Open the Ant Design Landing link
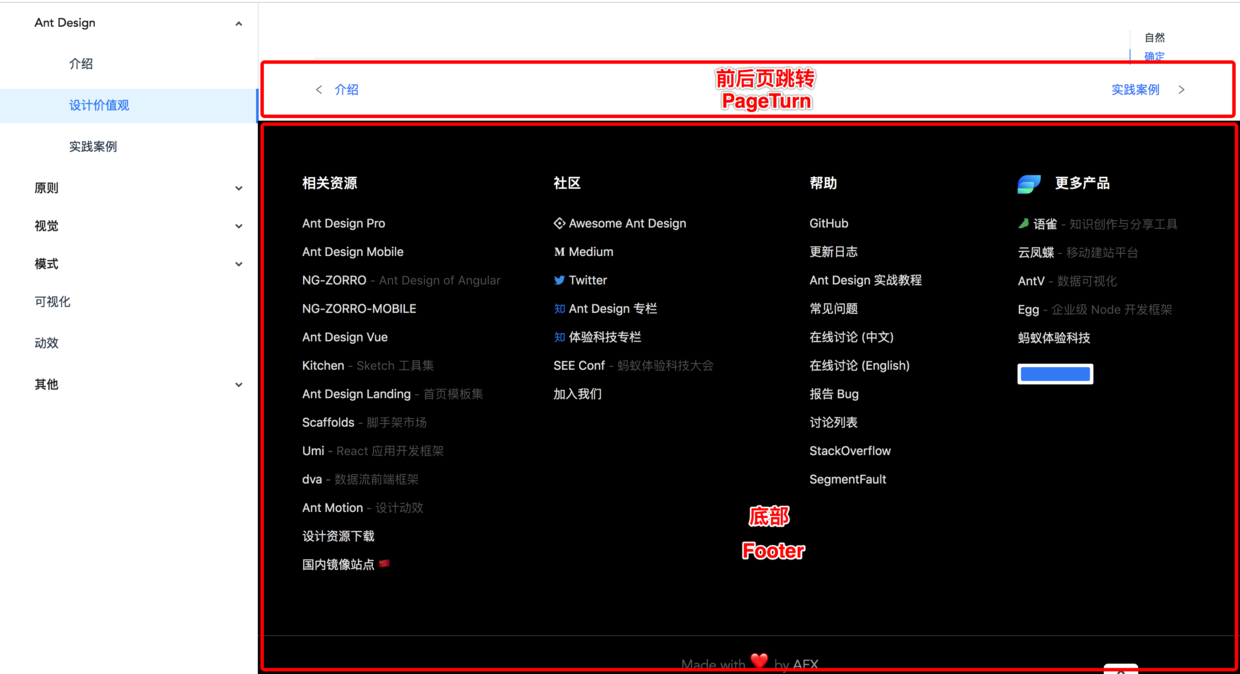1240x674 pixels. point(392,394)
